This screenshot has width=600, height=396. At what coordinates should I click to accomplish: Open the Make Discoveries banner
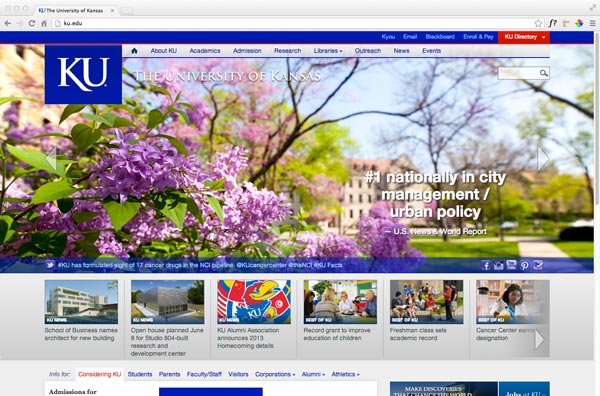[x=444, y=389]
